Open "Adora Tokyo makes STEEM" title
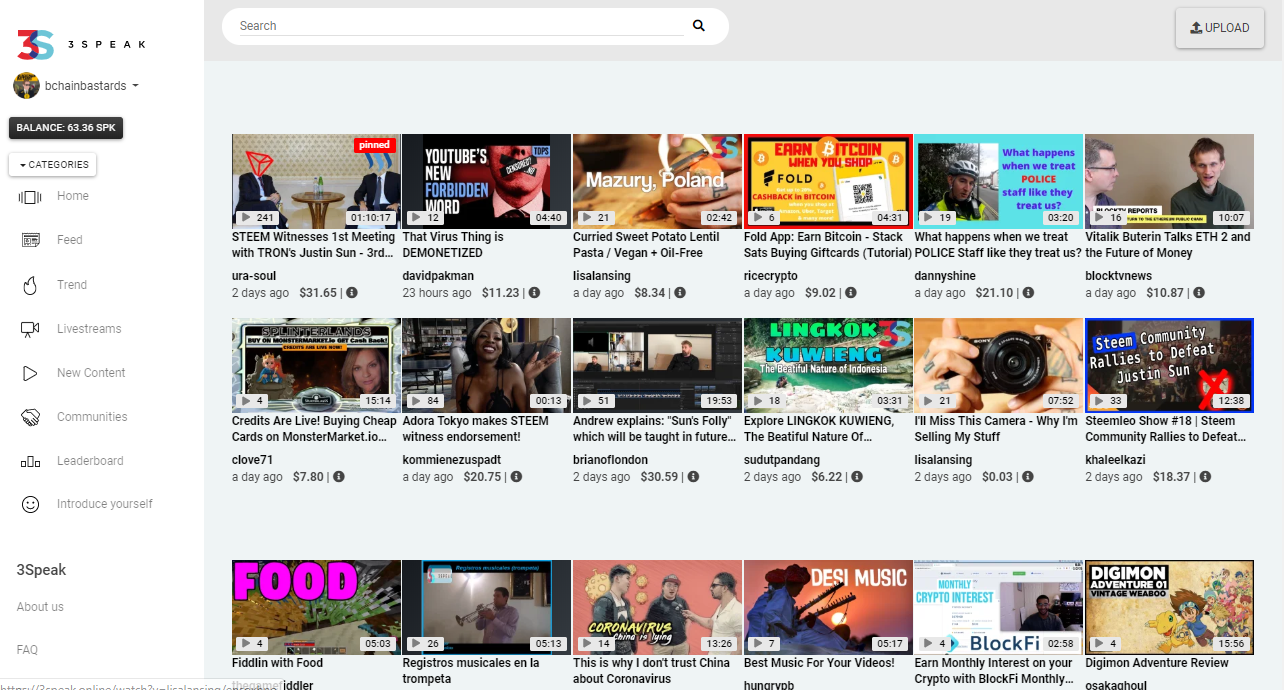Screen dimensions: 1284x690 coord(475,429)
